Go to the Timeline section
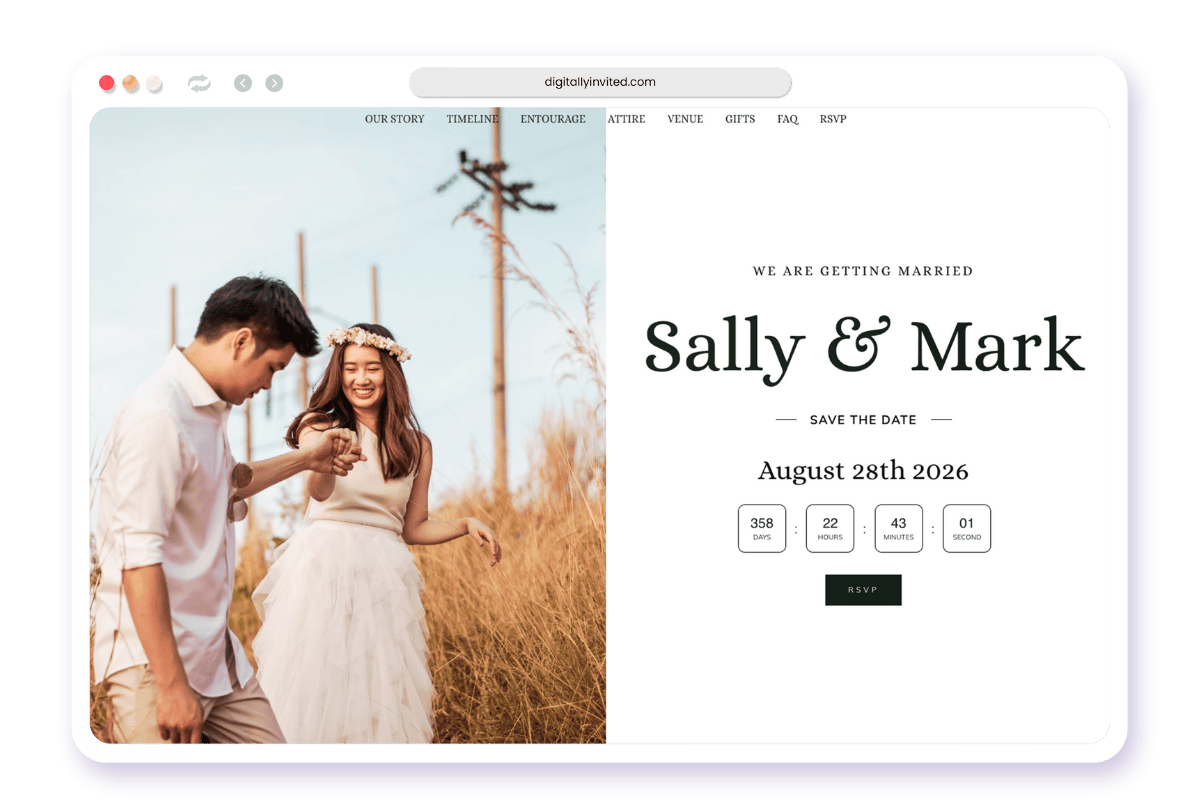Viewport: 1200px width, 800px height. click(472, 119)
